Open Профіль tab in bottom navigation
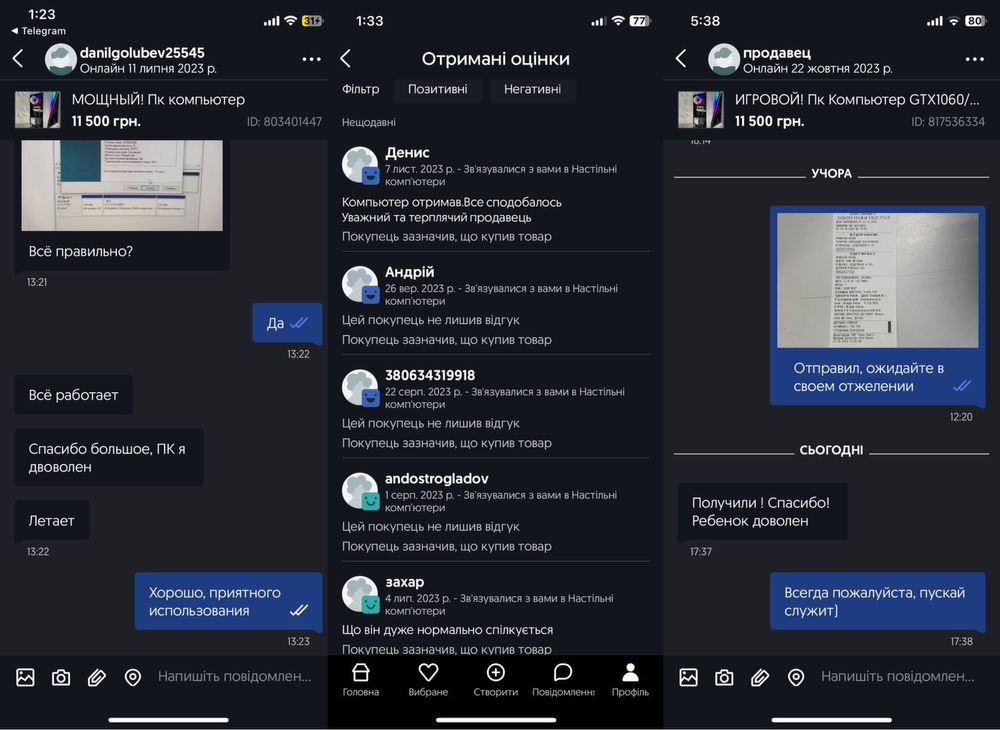The image size is (1000, 730). point(630,679)
